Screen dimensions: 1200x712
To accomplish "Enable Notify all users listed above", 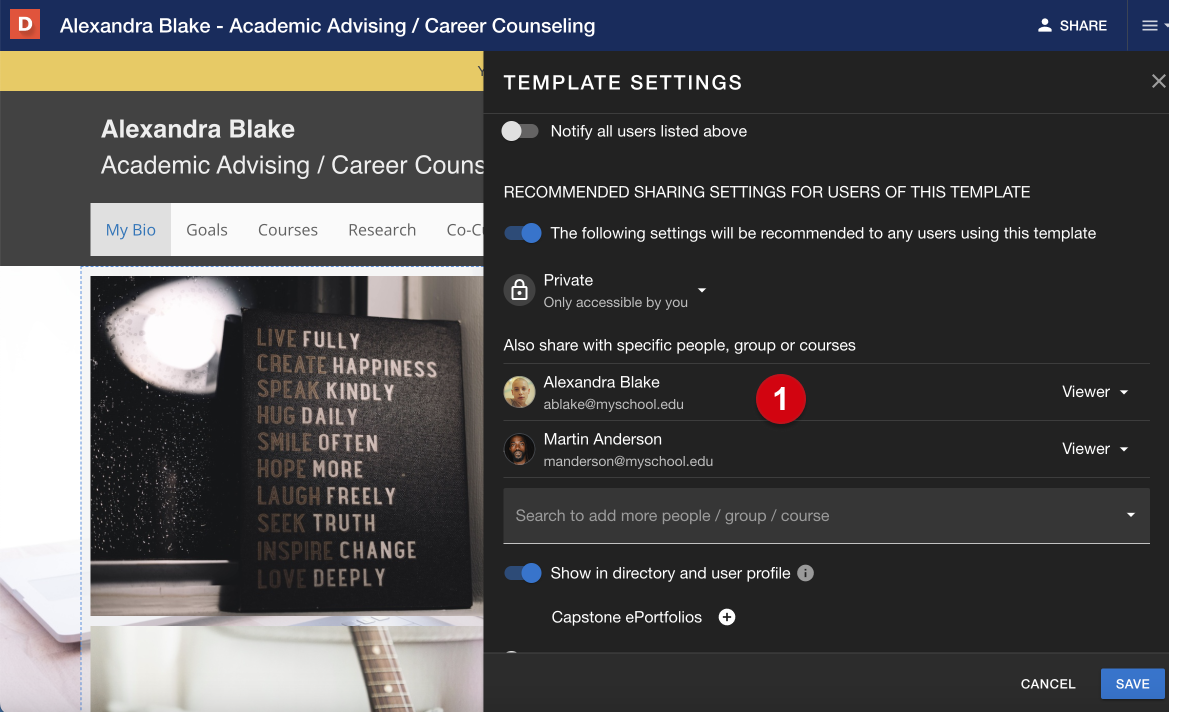I will 520,130.
